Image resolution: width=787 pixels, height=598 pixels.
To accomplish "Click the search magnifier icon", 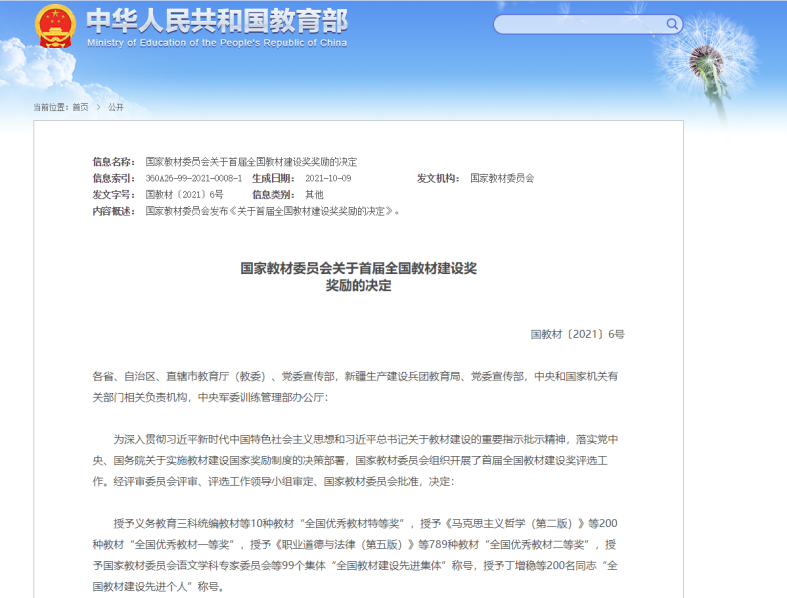I will 672,24.
